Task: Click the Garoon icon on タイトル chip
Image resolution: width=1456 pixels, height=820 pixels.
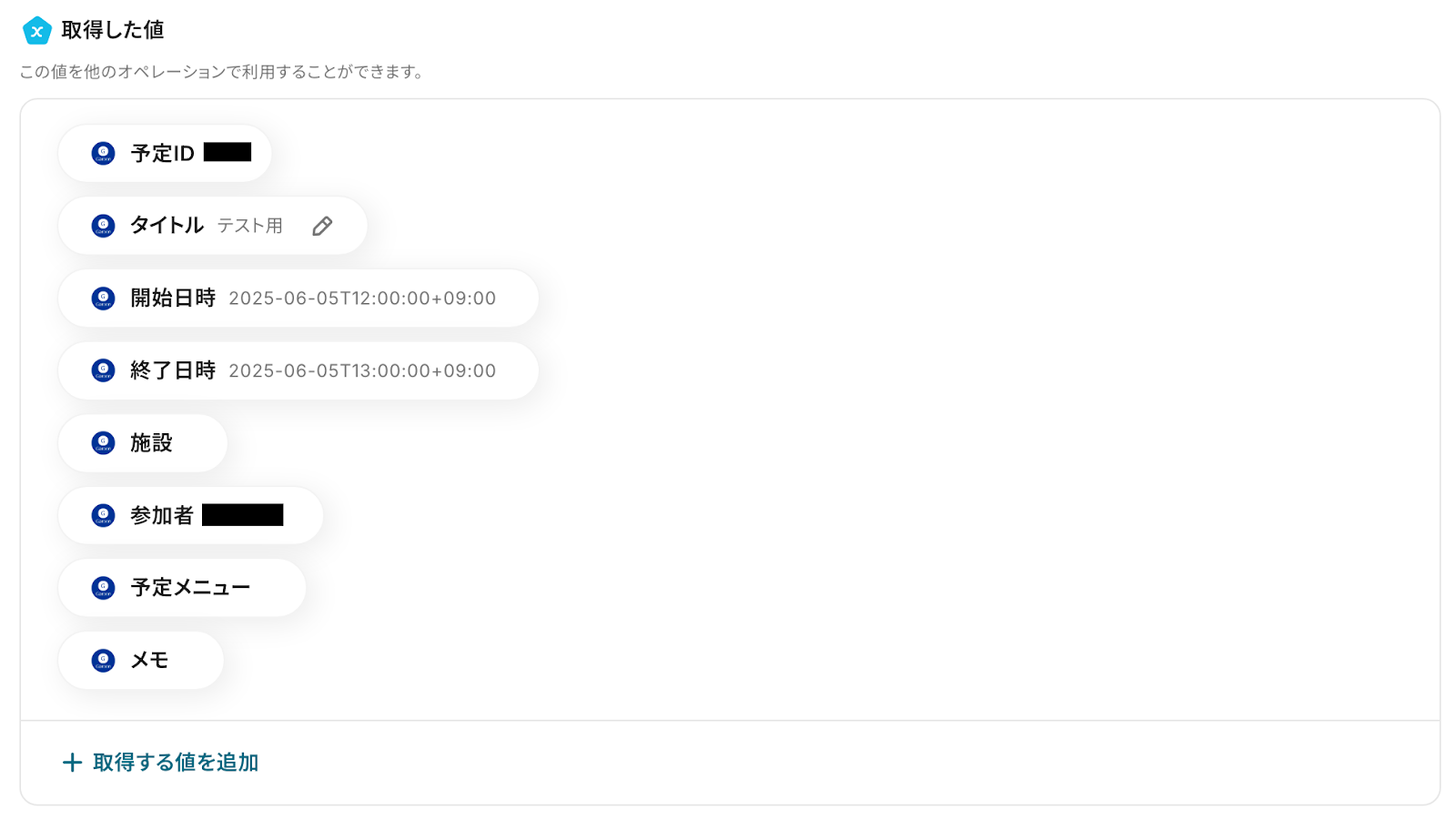Action: (x=103, y=226)
